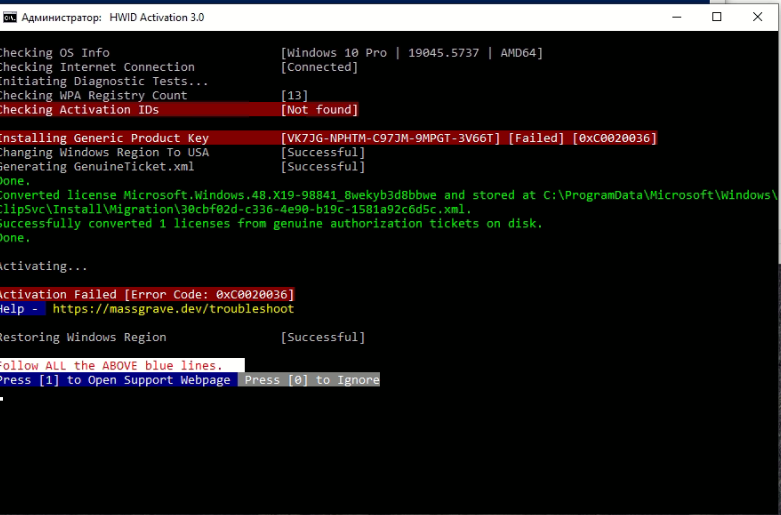Click the '[Not found]' status
781x515 pixels.
(319, 110)
